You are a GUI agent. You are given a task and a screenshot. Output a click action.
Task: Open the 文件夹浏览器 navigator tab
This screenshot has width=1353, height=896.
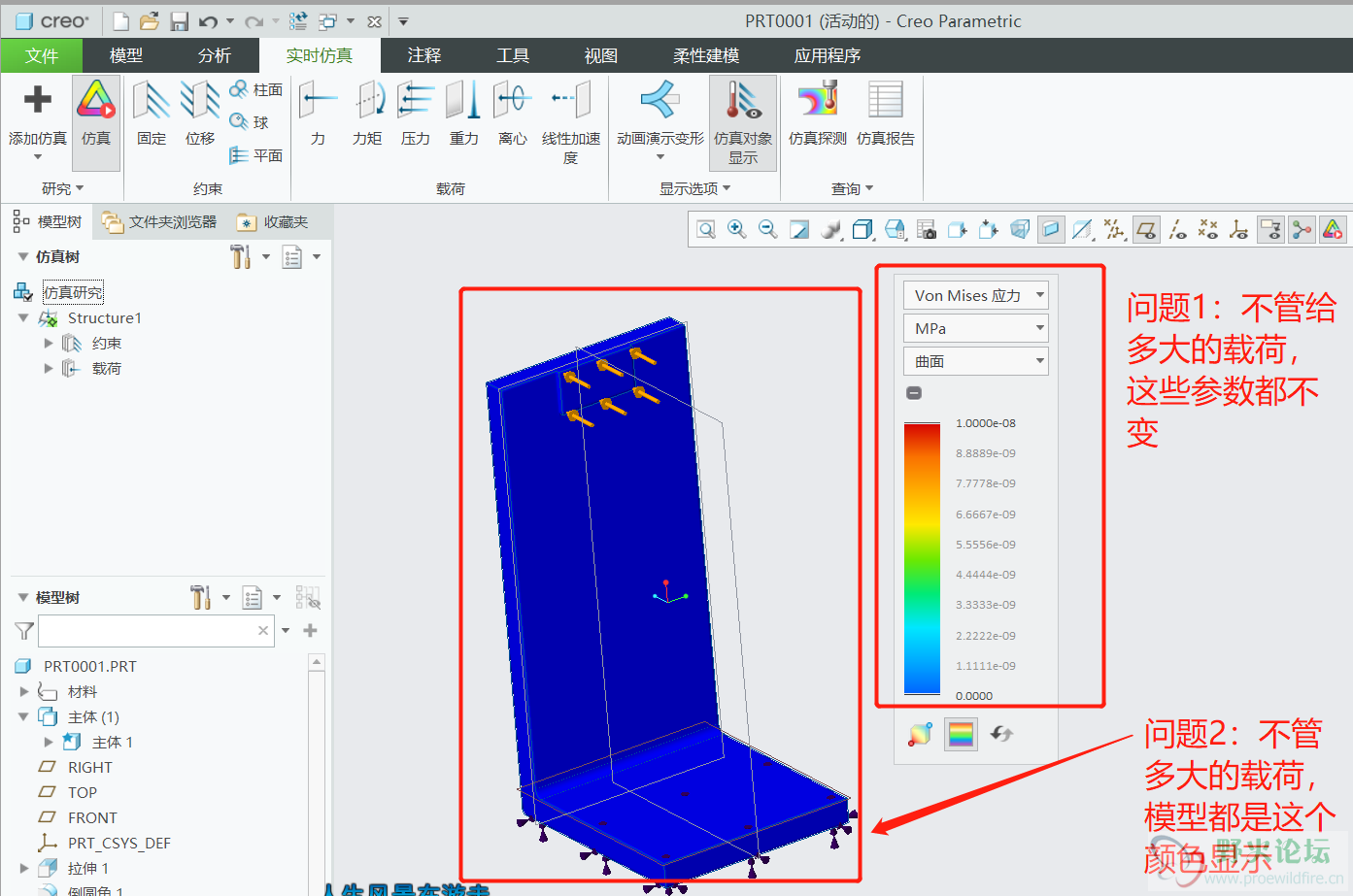coord(160,222)
